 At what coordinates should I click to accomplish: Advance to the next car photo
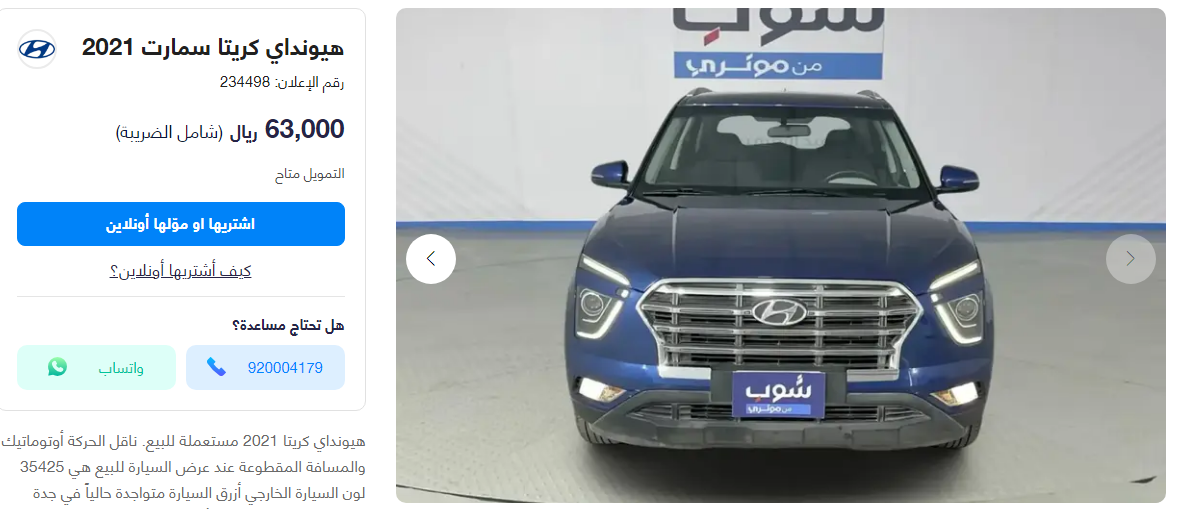click(x=1130, y=259)
